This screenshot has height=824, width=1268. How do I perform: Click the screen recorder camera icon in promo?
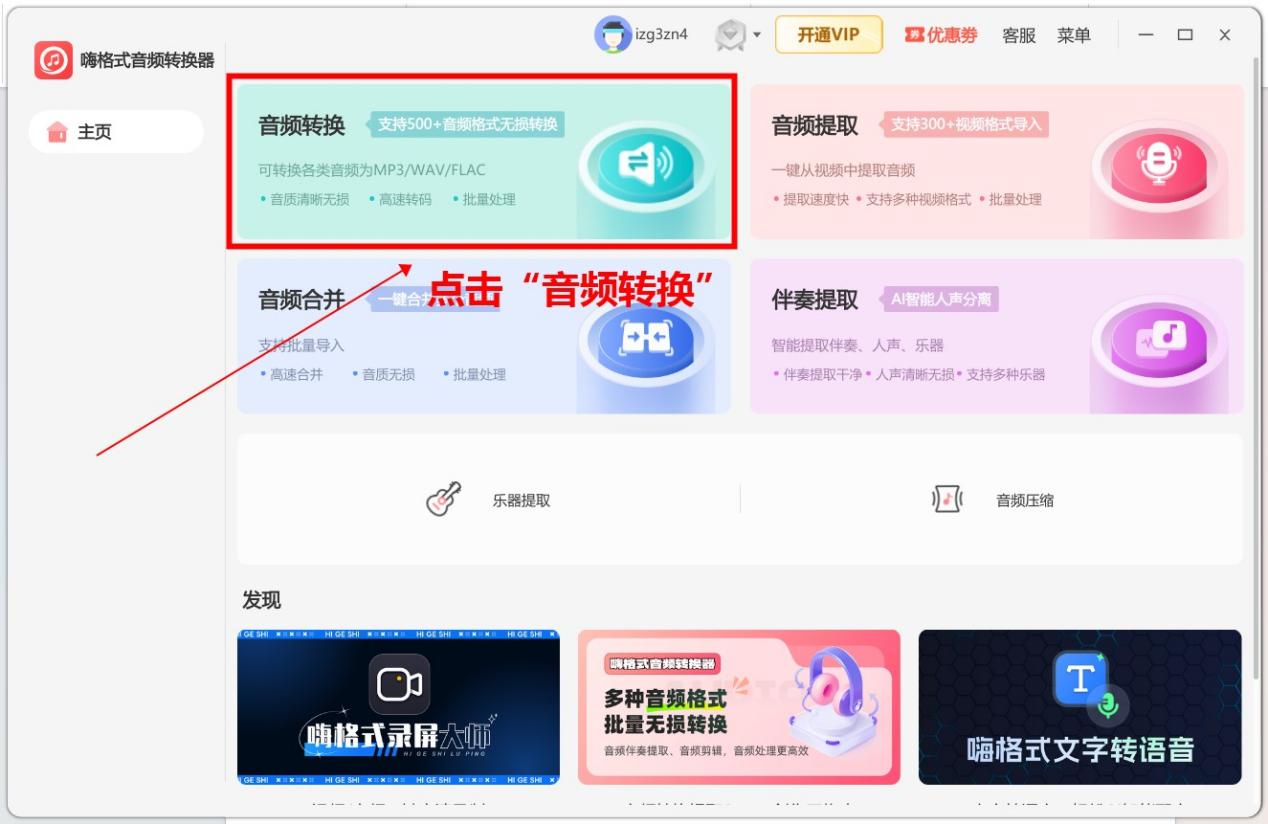[399, 684]
